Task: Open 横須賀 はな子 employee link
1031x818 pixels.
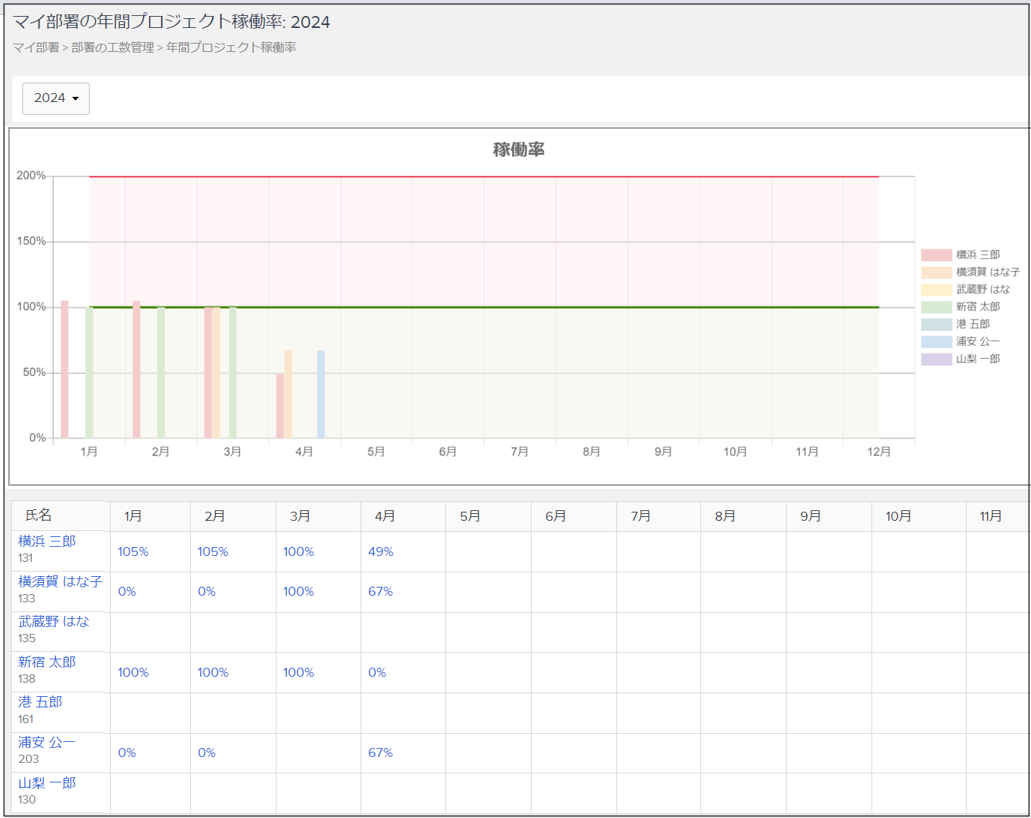Action: 60,581
